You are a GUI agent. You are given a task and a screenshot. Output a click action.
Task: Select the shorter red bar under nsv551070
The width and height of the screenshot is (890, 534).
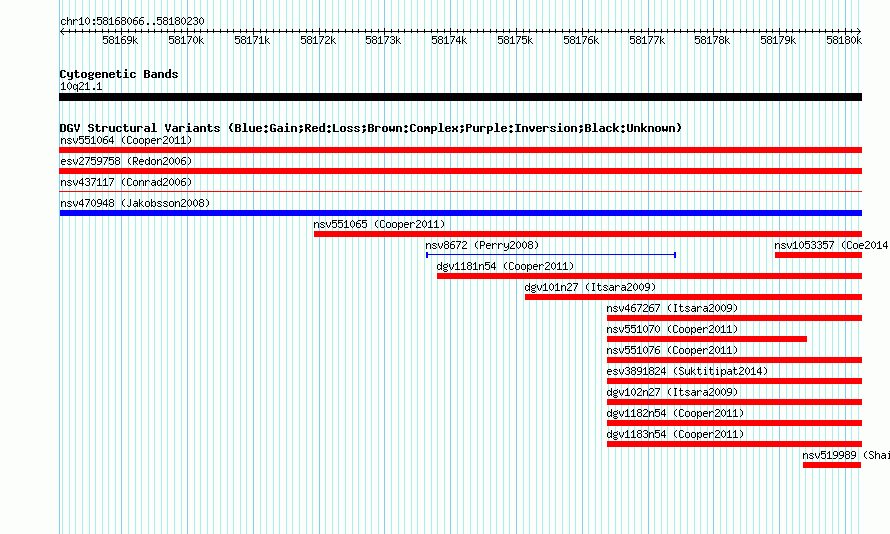click(x=707, y=339)
